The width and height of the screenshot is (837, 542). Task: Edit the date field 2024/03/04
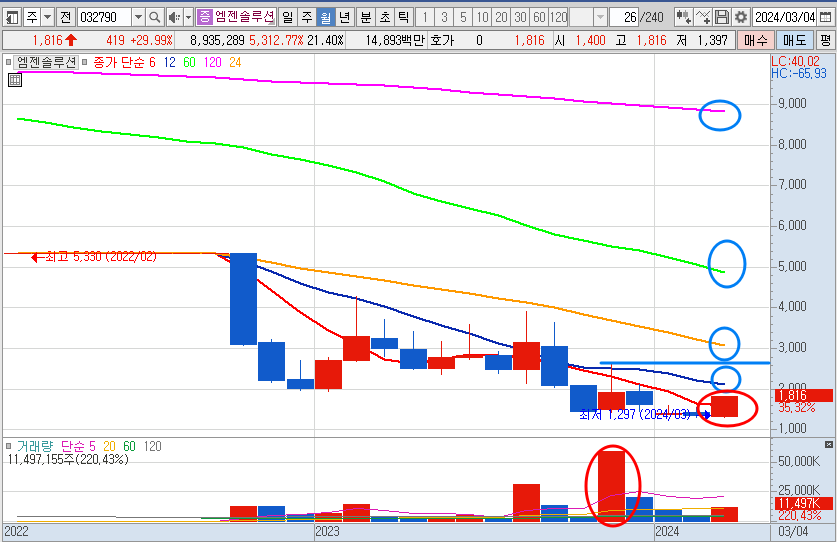784,18
